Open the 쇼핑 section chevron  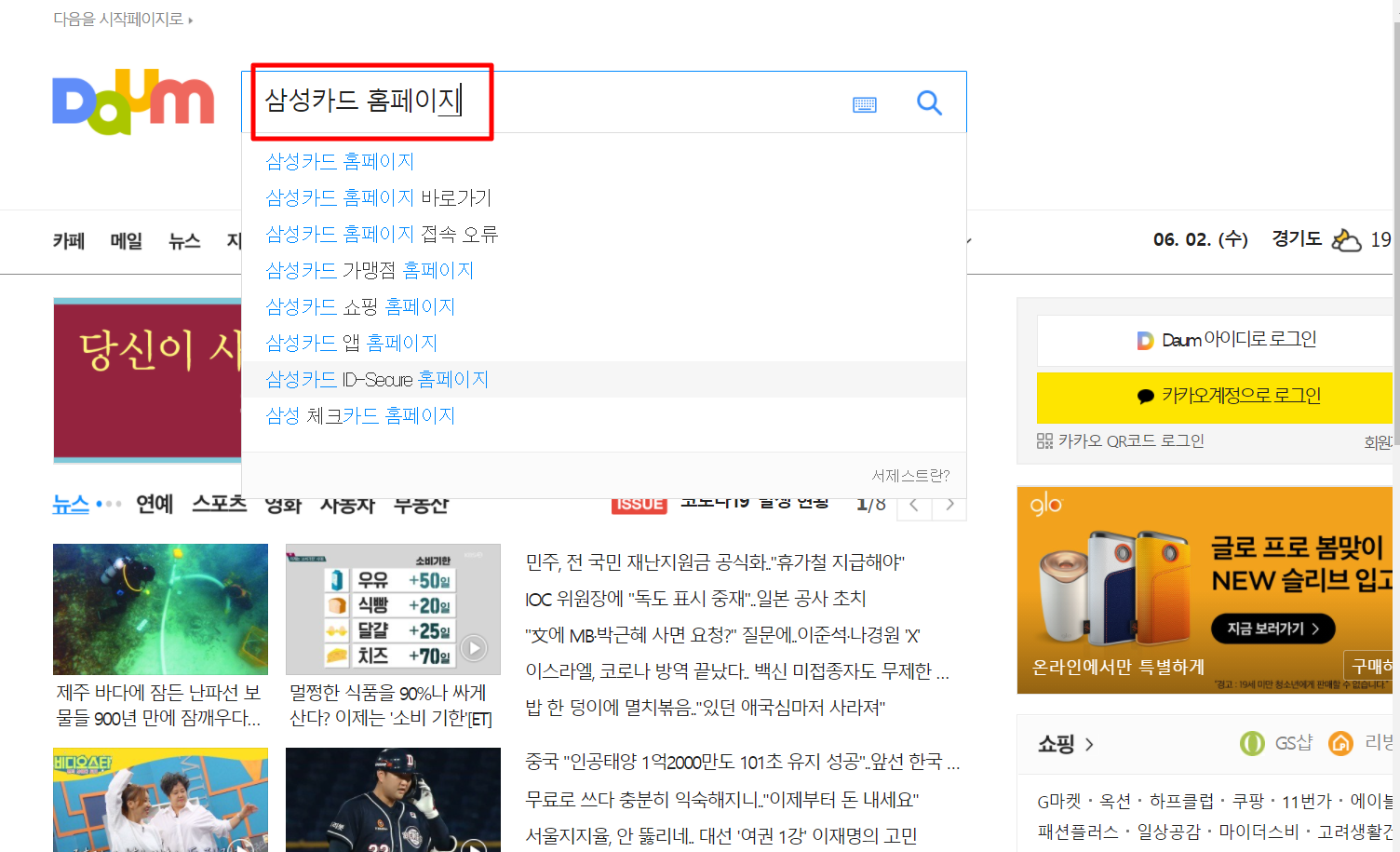pyautogui.click(x=1089, y=744)
